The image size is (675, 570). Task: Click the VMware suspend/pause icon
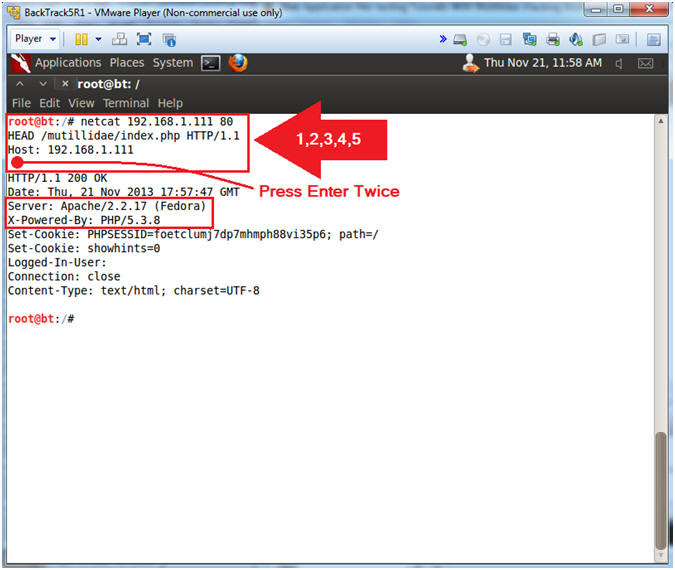click(x=81, y=40)
